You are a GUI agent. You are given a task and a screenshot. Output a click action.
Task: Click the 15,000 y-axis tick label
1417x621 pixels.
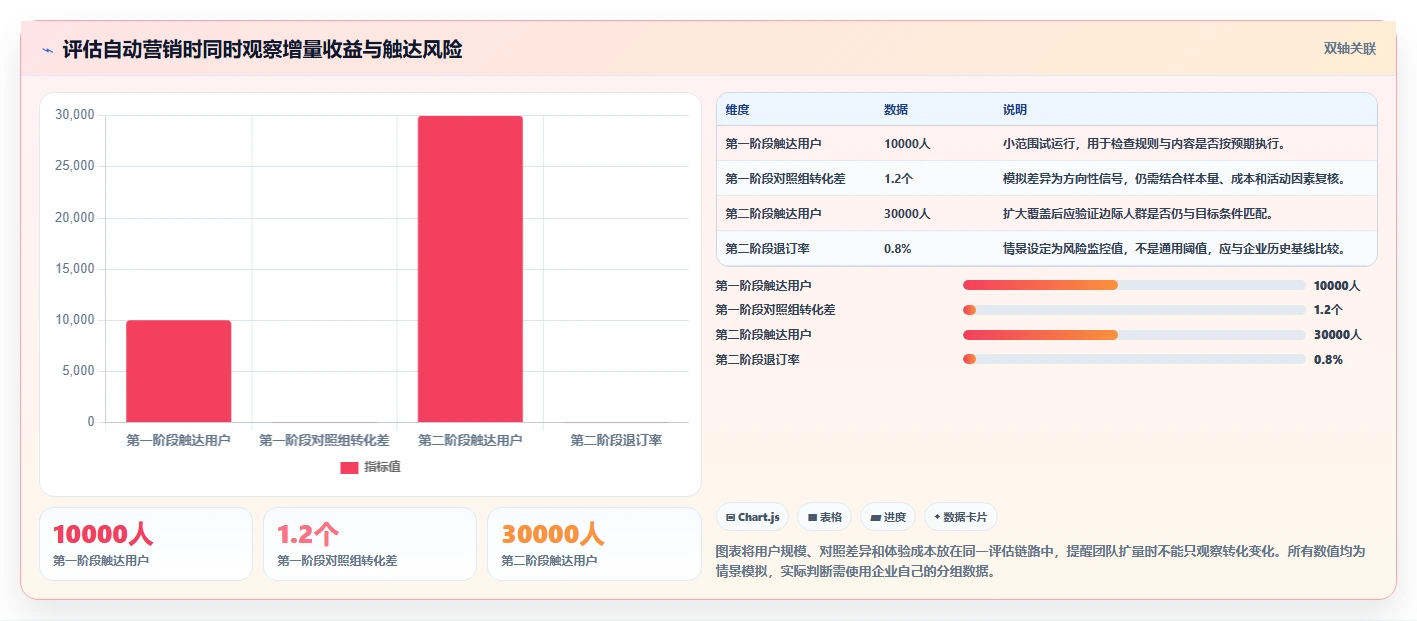pyautogui.click(x=75, y=269)
